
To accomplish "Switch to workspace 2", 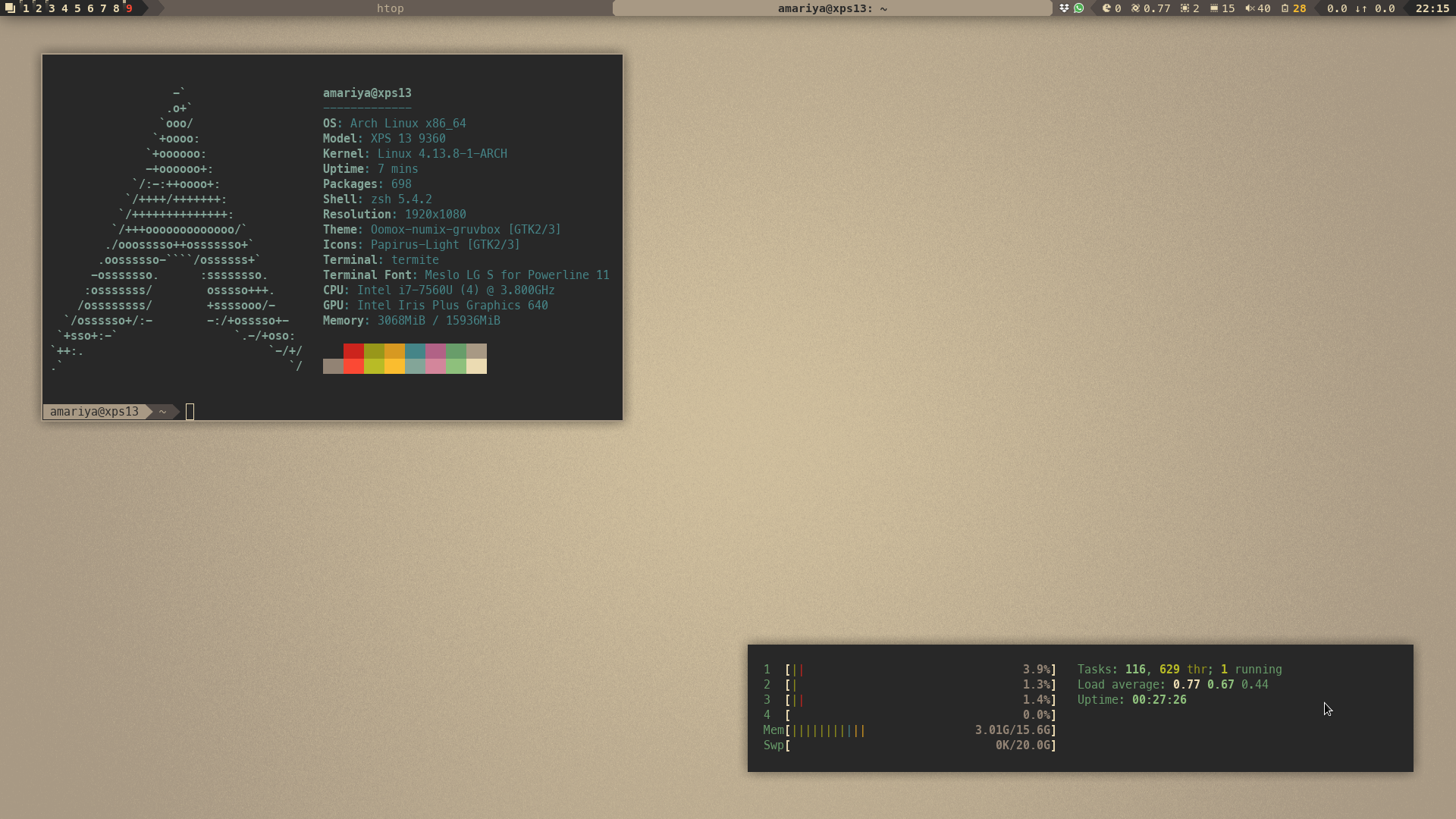I will (39, 8).
